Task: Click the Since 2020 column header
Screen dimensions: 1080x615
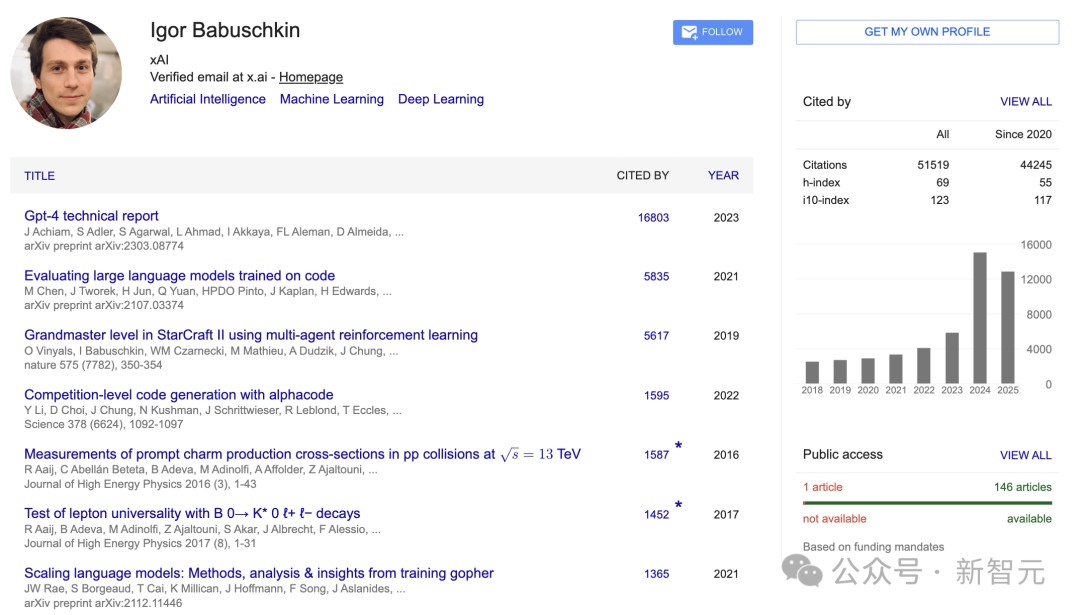Action: point(1023,134)
